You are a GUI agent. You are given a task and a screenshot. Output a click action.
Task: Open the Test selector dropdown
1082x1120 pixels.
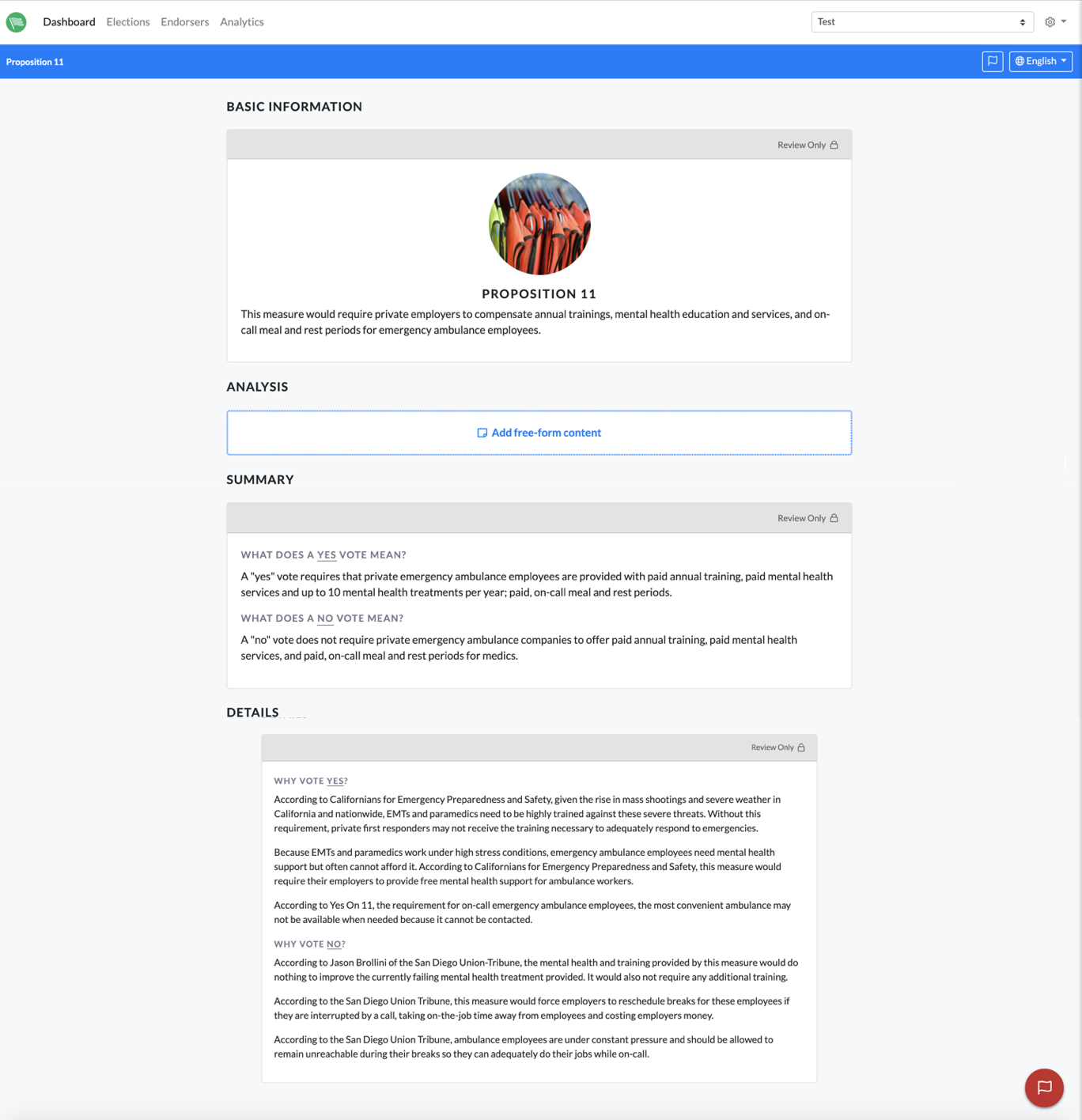(x=922, y=22)
